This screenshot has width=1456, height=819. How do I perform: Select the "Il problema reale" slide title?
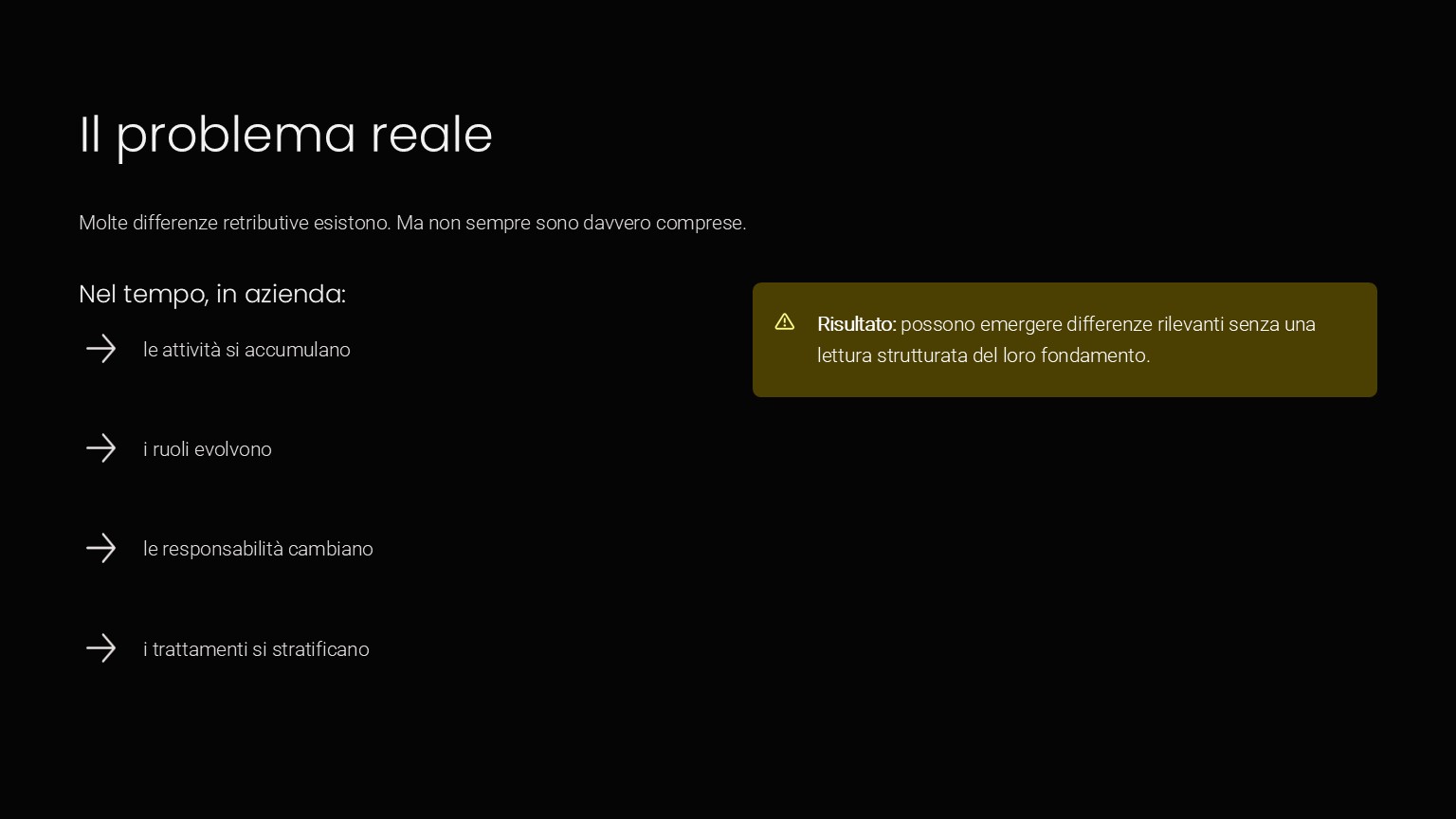[x=285, y=135]
